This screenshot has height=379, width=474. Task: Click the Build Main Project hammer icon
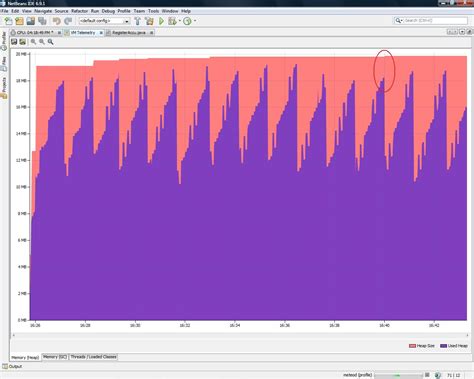137,21
